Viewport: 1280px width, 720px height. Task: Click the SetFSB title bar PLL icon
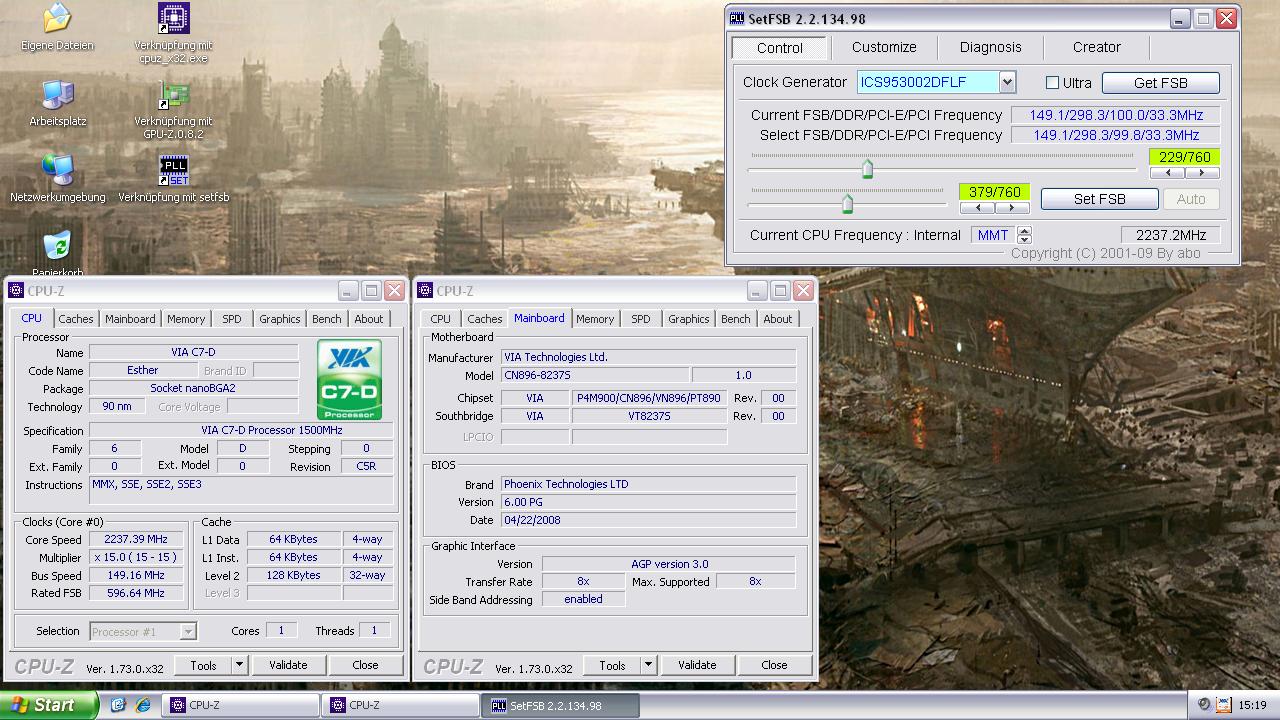(737, 18)
